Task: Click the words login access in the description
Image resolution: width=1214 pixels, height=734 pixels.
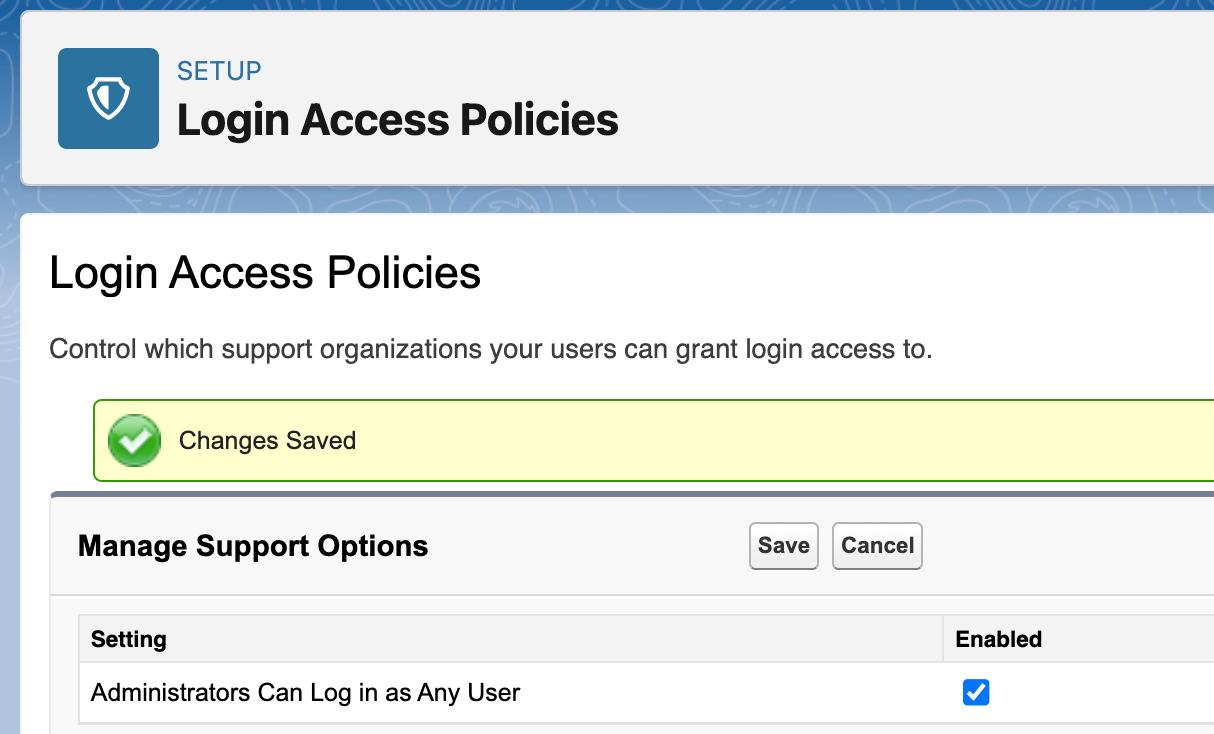Action: (x=824, y=350)
